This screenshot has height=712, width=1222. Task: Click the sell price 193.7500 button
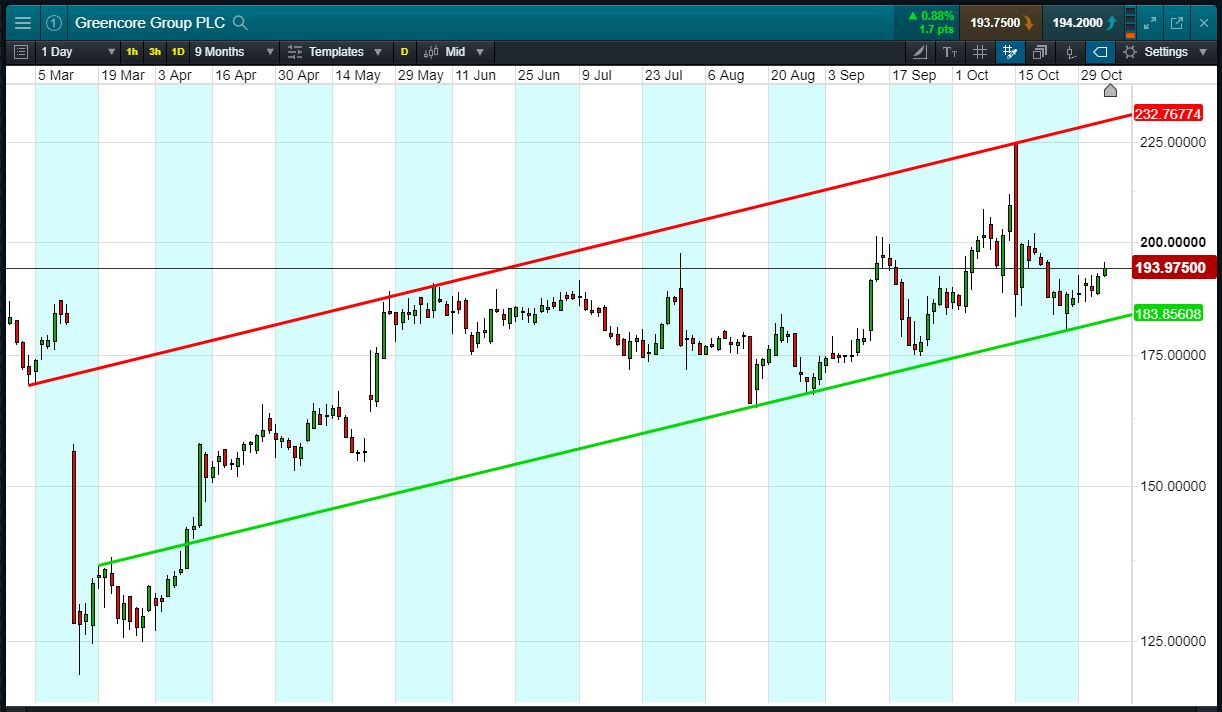[1000, 22]
